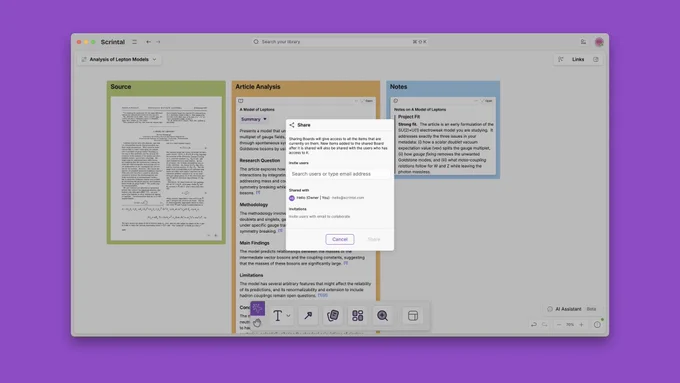This screenshot has height=383, width=680.
Task: Select the Text tool
Action: pyautogui.click(x=278, y=315)
